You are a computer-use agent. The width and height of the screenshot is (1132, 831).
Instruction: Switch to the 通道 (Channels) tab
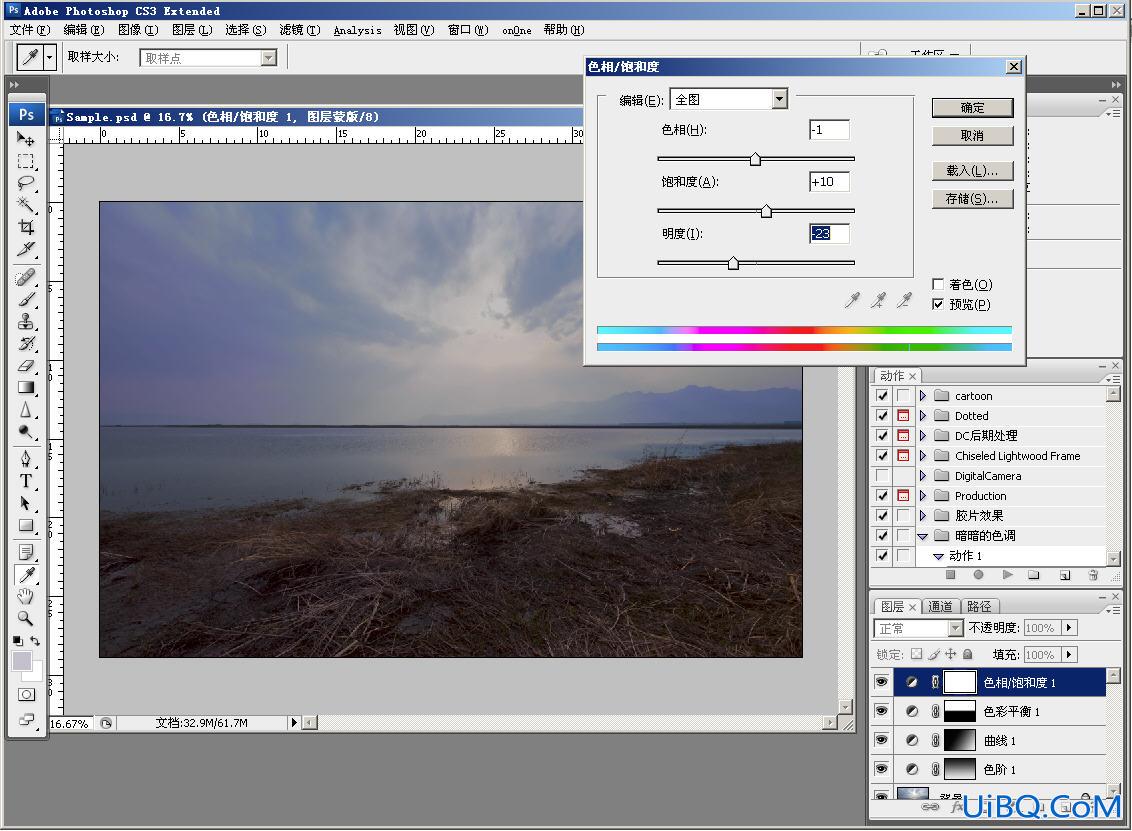click(940, 606)
